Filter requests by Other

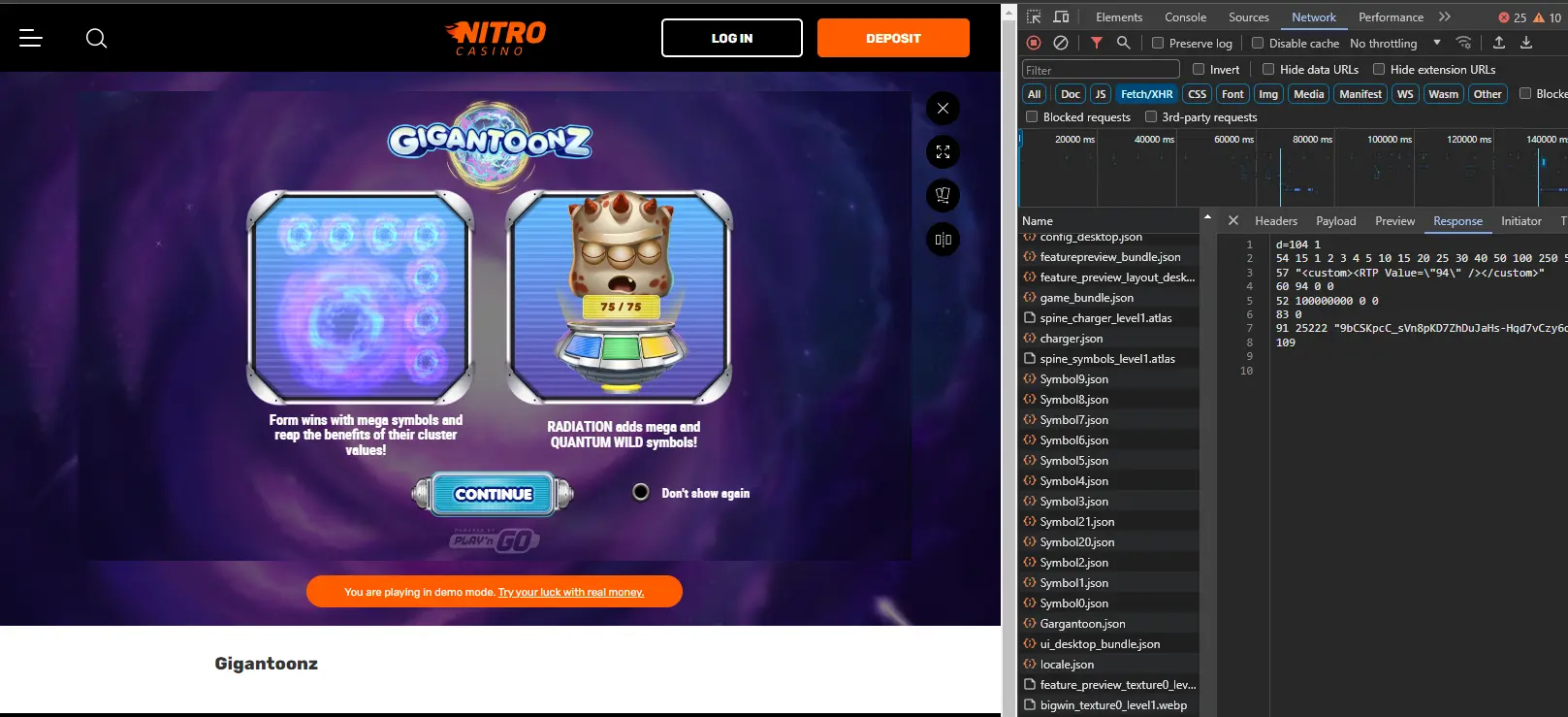1488,94
